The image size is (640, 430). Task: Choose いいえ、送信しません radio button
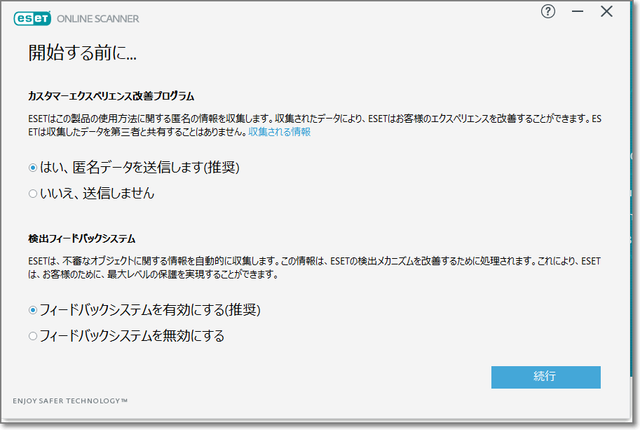pos(33,192)
